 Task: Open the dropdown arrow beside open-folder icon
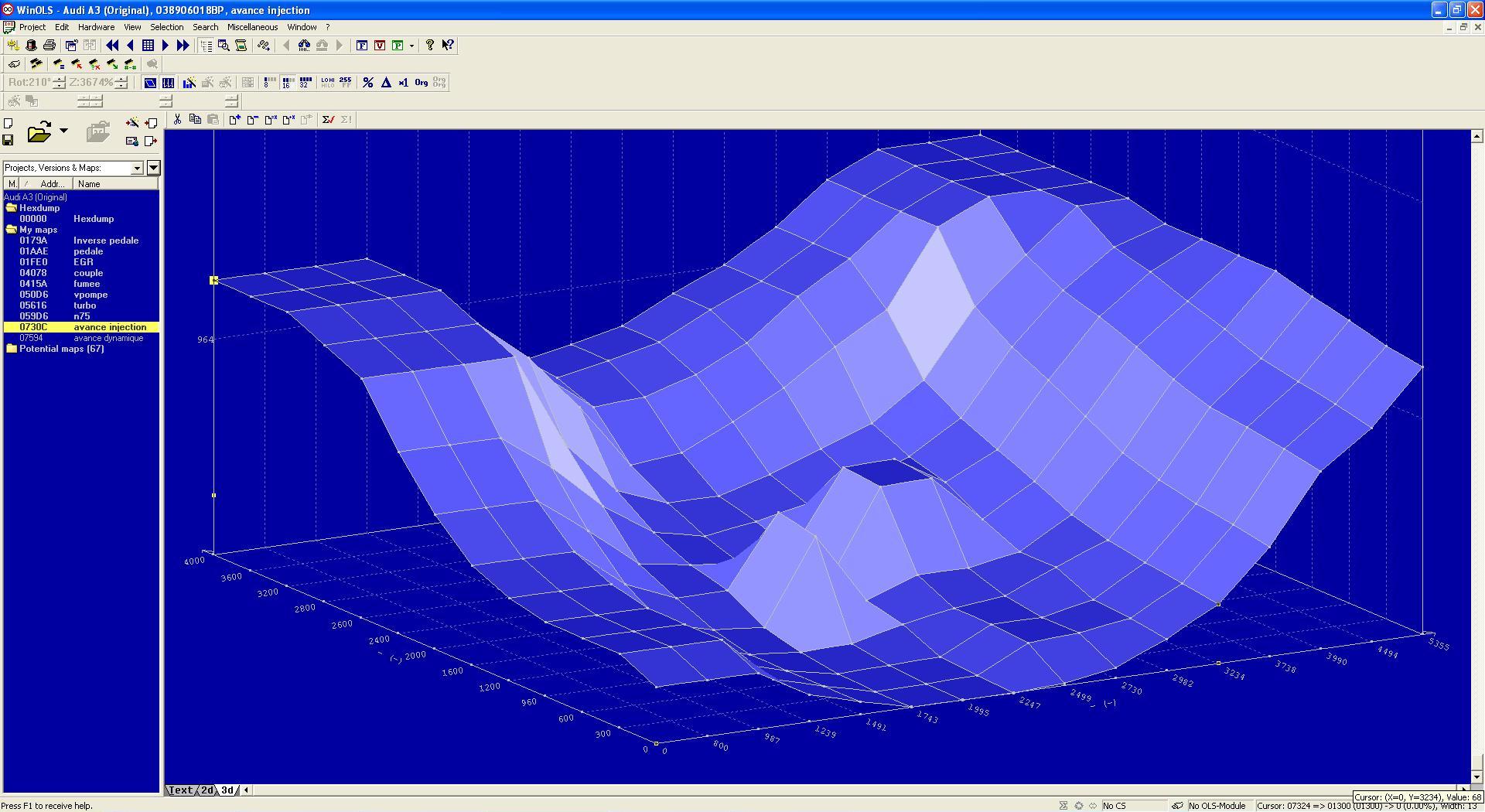[63, 131]
